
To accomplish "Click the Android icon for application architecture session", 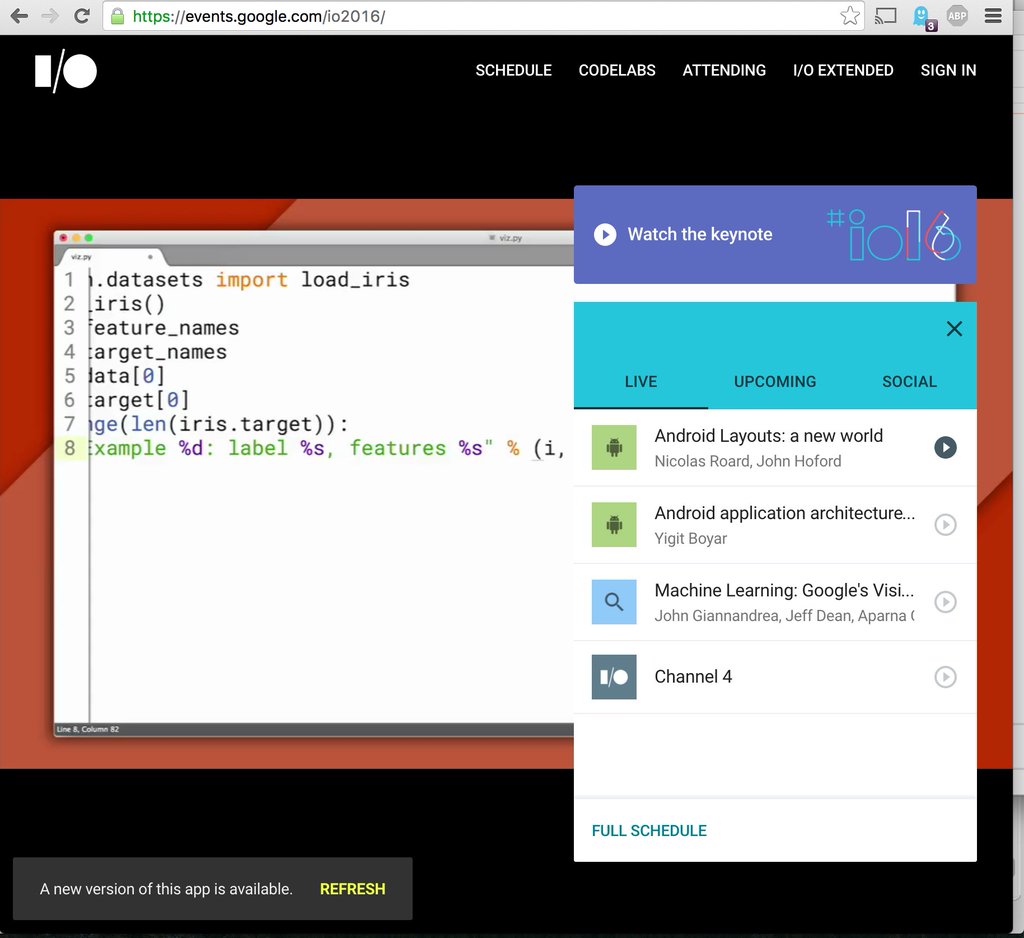I will point(614,525).
